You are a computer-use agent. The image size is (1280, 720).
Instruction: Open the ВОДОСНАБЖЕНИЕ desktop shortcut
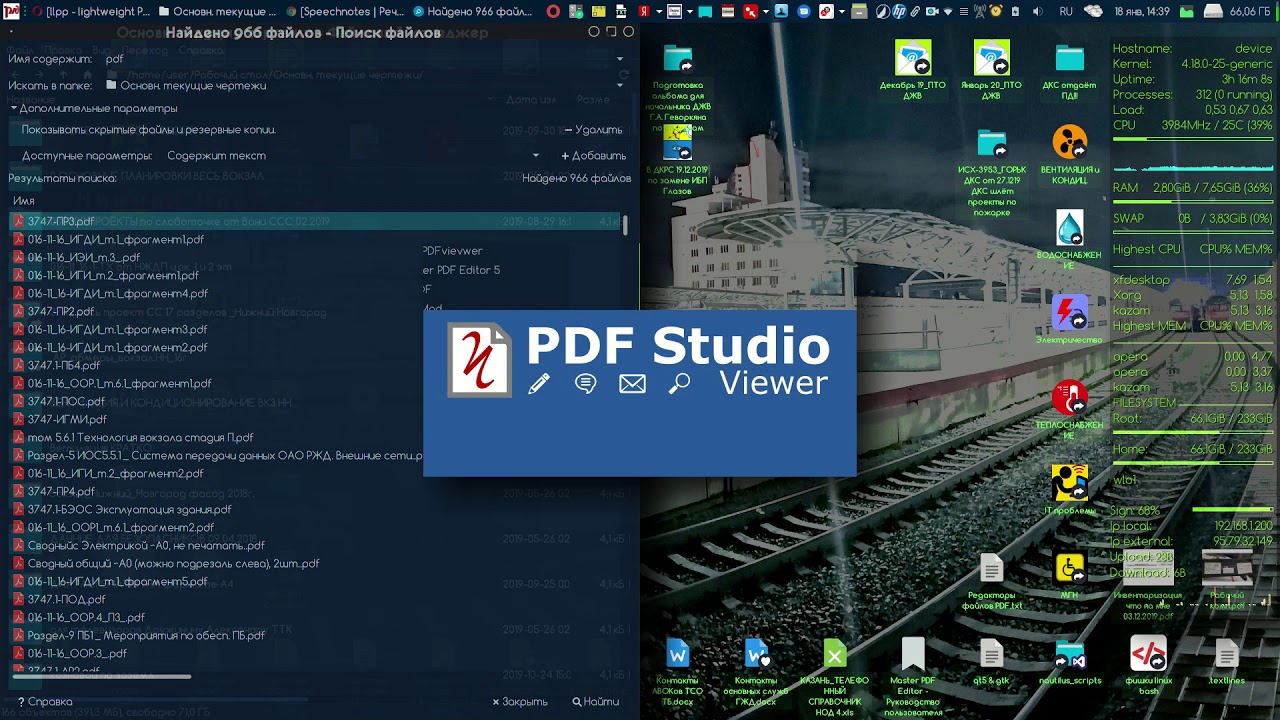click(x=1069, y=228)
